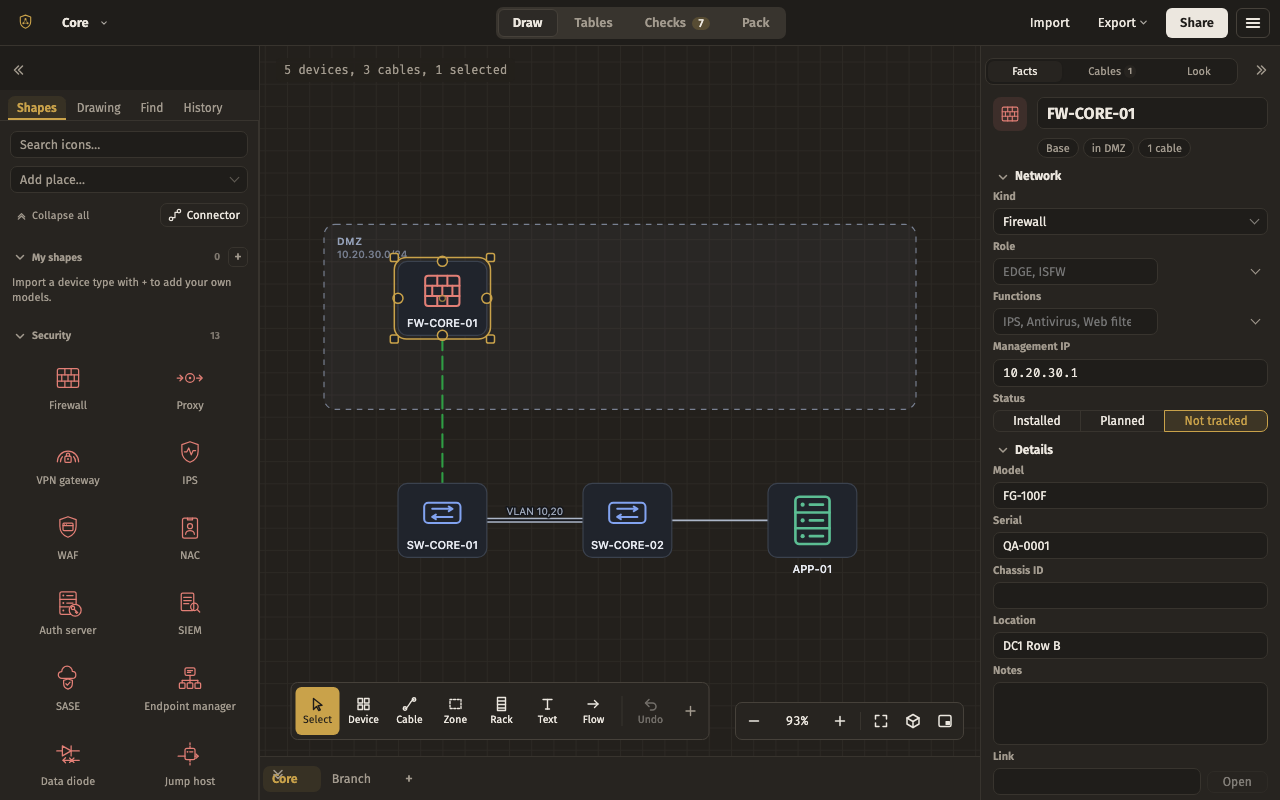The height and width of the screenshot is (800, 1280).
Task: Open the Export menu
Action: (x=1122, y=23)
